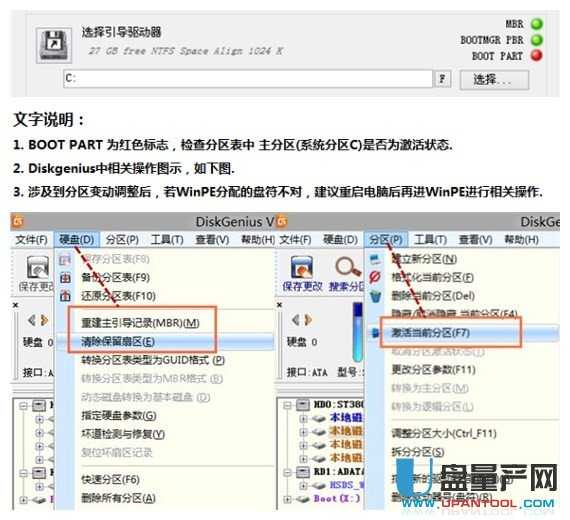
Task: Open the 分区(P) menu in right window
Action: point(386,240)
